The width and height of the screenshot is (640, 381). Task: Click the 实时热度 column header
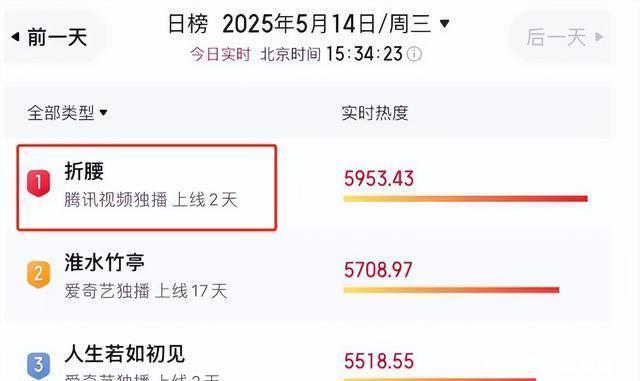click(375, 113)
